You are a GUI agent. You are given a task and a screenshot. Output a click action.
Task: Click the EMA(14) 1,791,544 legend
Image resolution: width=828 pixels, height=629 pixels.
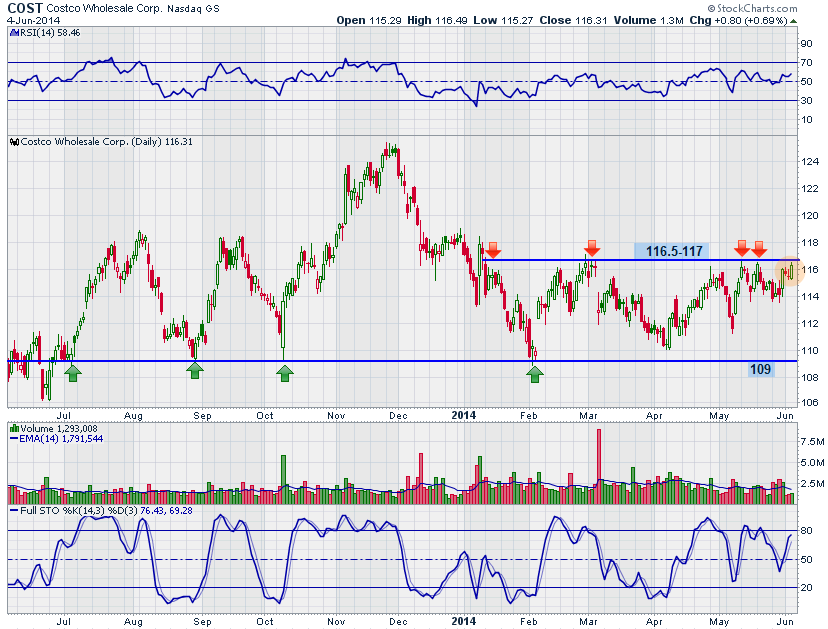(x=61, y=438)
